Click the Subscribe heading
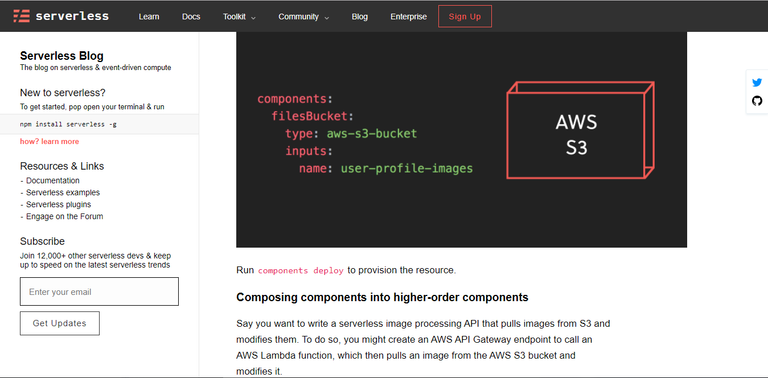This screenshot has height=378, width=768. (42, 241)
